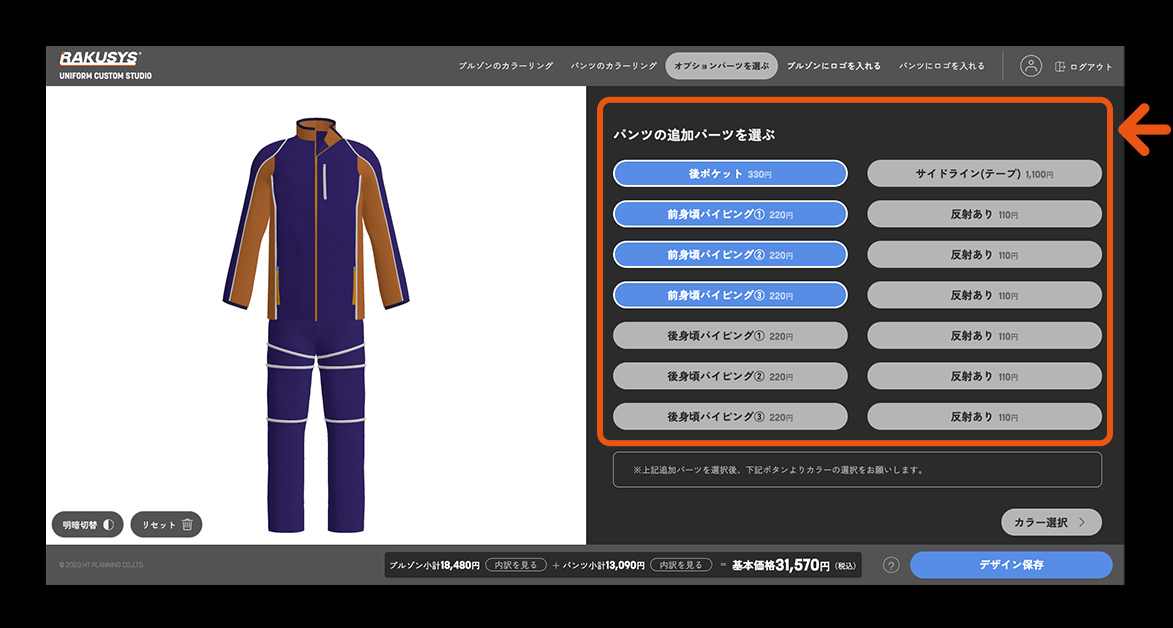Expand ブルゾン小計 内訳を見る breakdown
Viewport: 1173px width, 628px height.
click(x=516, y=565)
